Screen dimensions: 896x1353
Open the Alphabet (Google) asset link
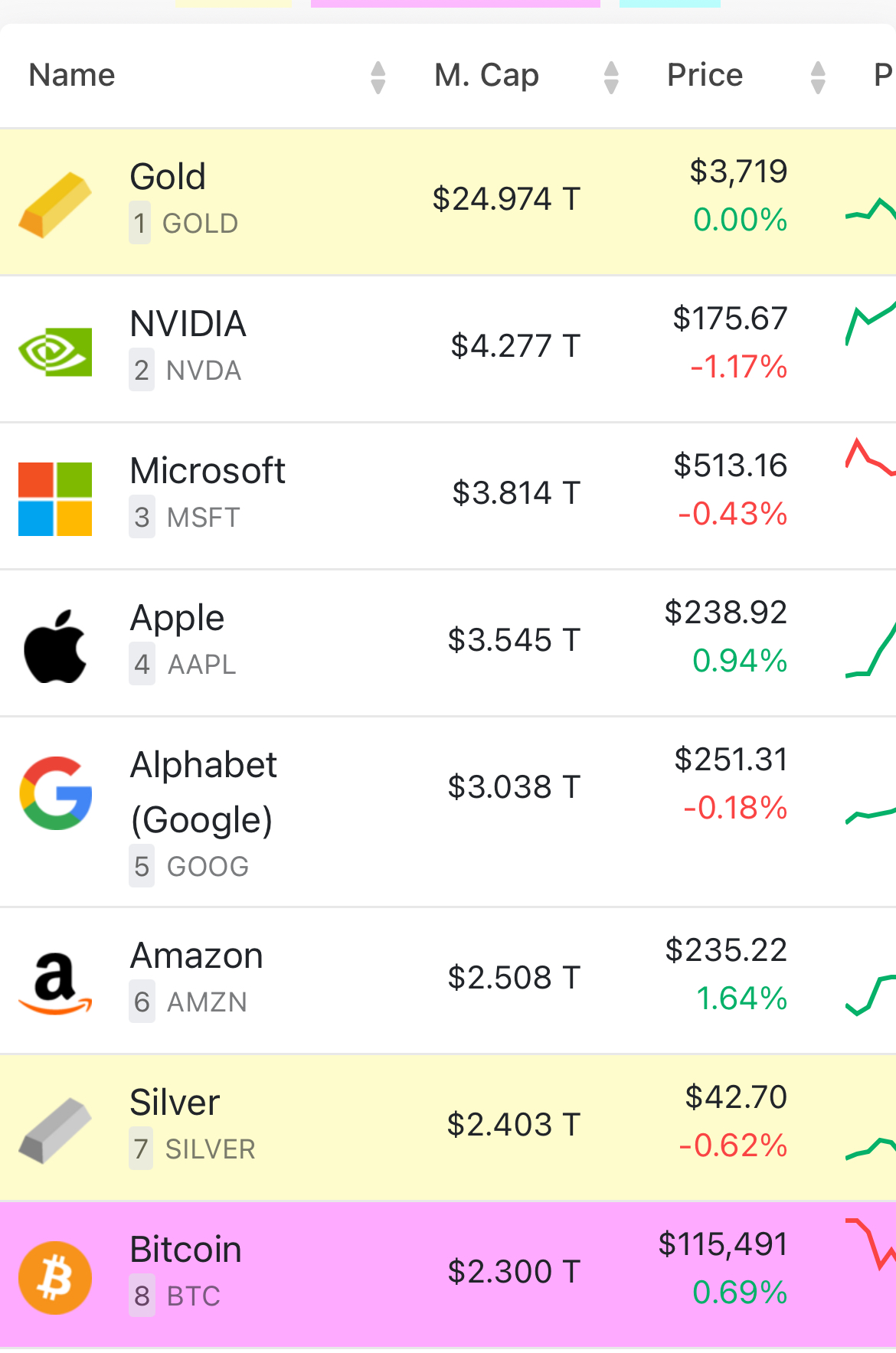(x=204, y=792)
